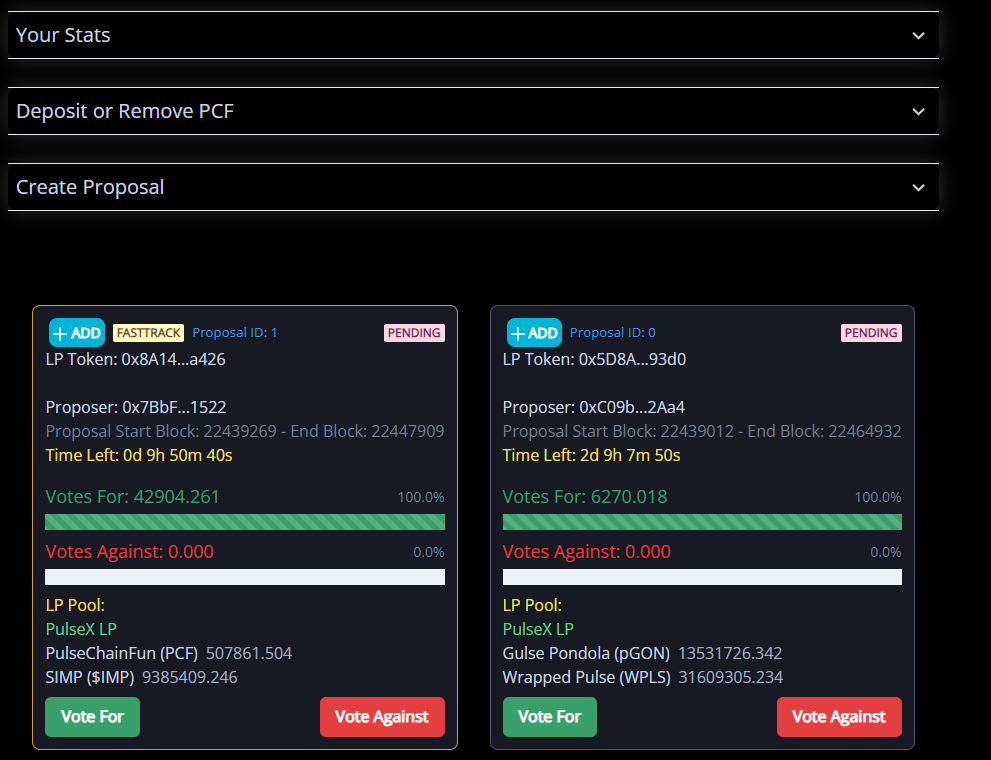Screen dimensions: 991x760
Task: Click Gulse Pondola (pGON) pool entry
Action: click(642, 653)
